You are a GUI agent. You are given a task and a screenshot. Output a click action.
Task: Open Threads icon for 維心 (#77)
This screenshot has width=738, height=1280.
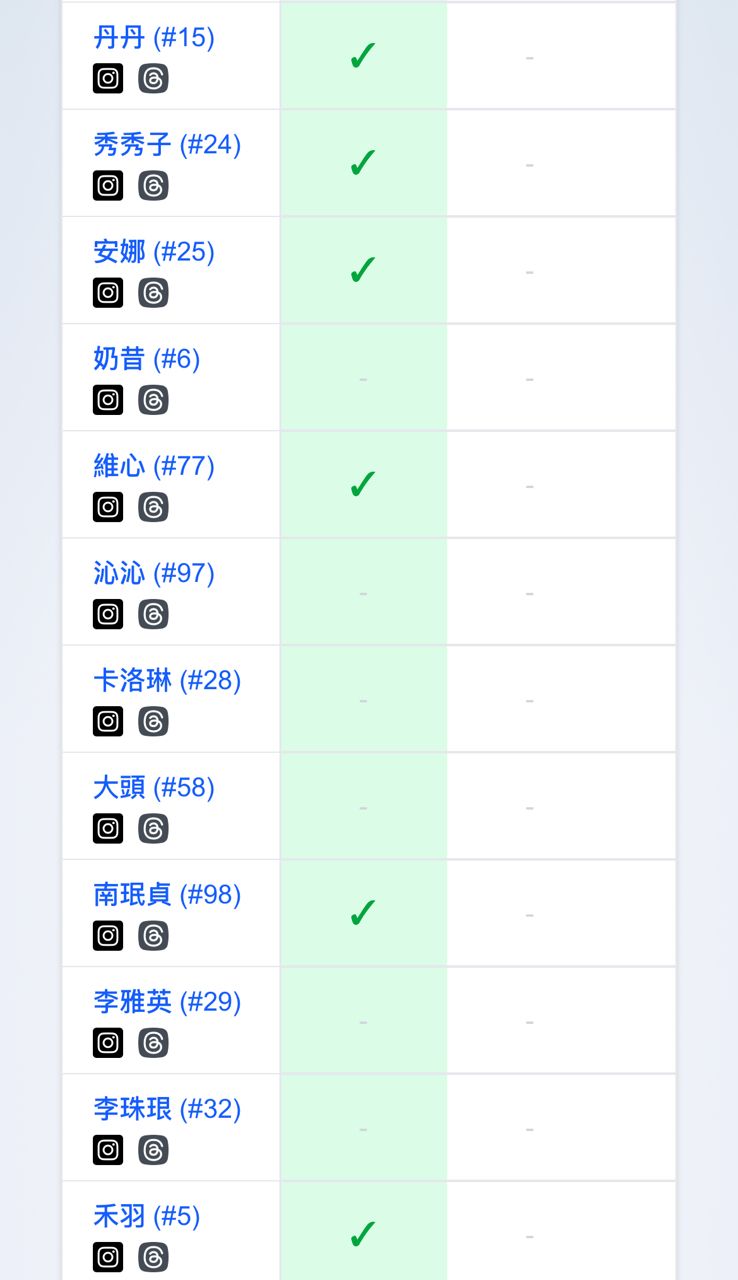pos(153,507)
